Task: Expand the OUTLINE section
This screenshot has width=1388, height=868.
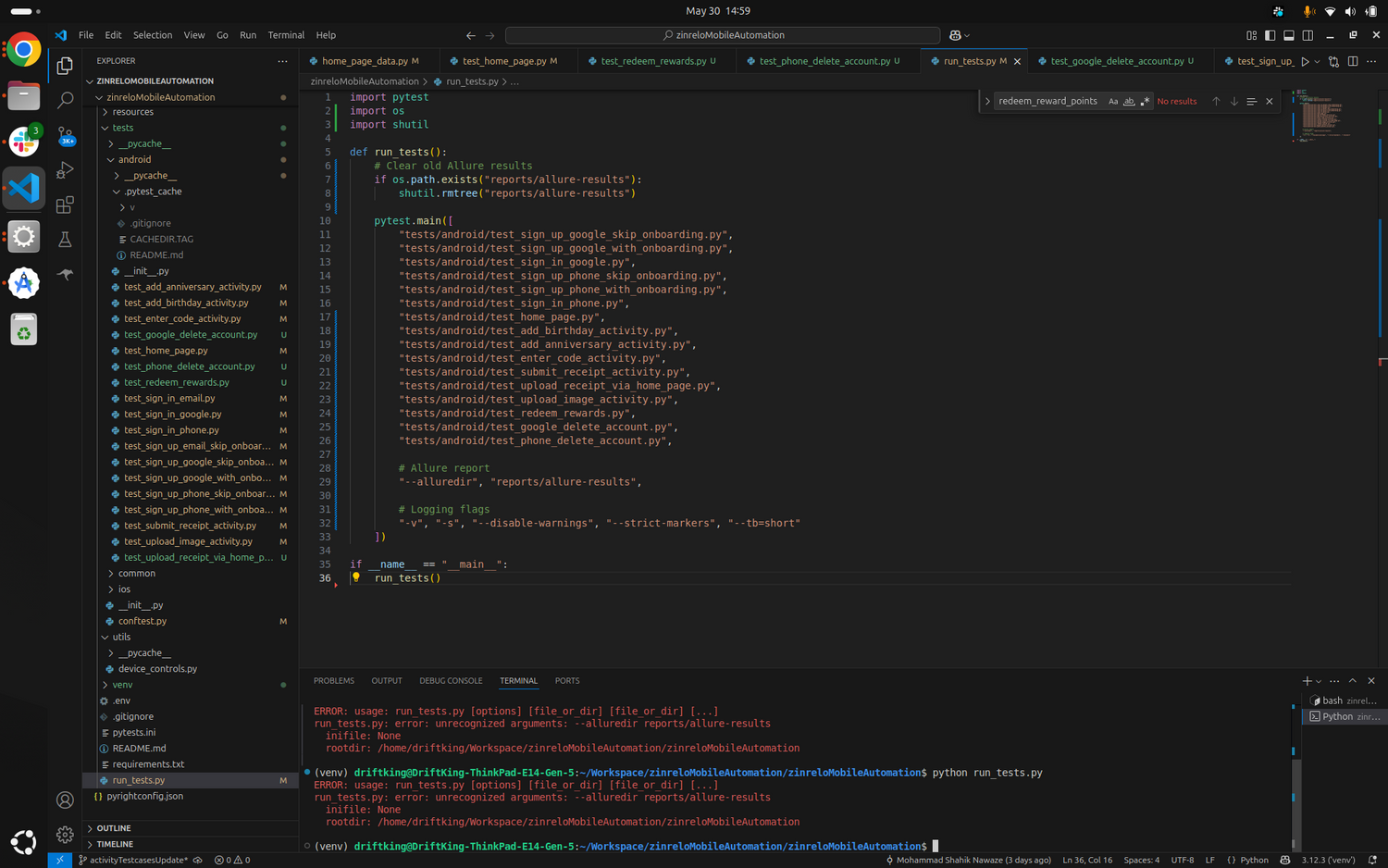Action: [x=114, y=828]
